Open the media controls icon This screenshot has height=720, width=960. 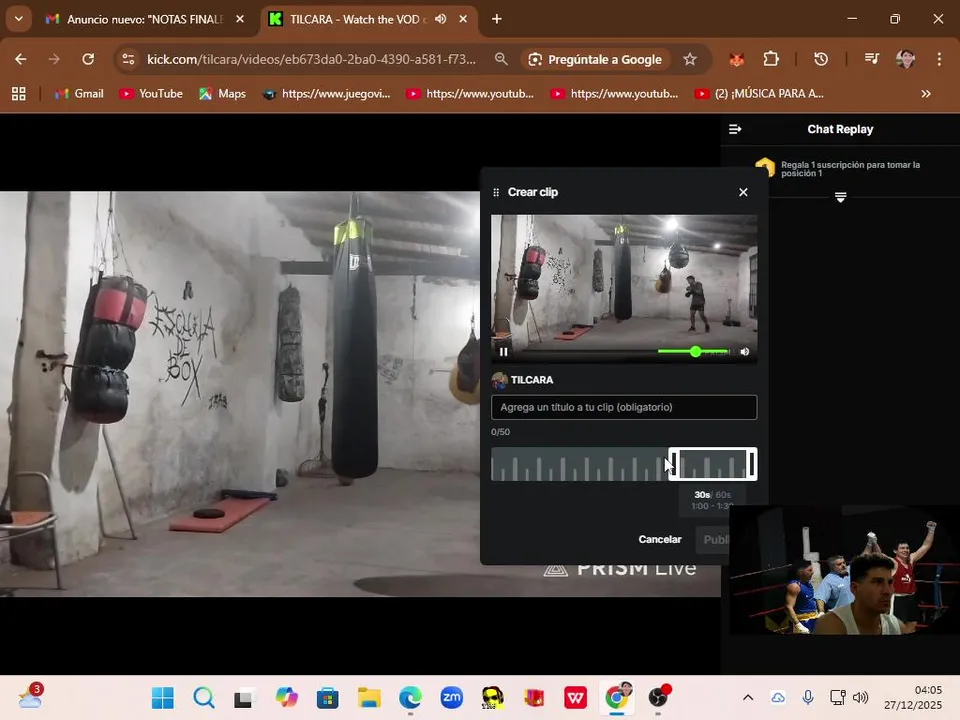(871, 59)
